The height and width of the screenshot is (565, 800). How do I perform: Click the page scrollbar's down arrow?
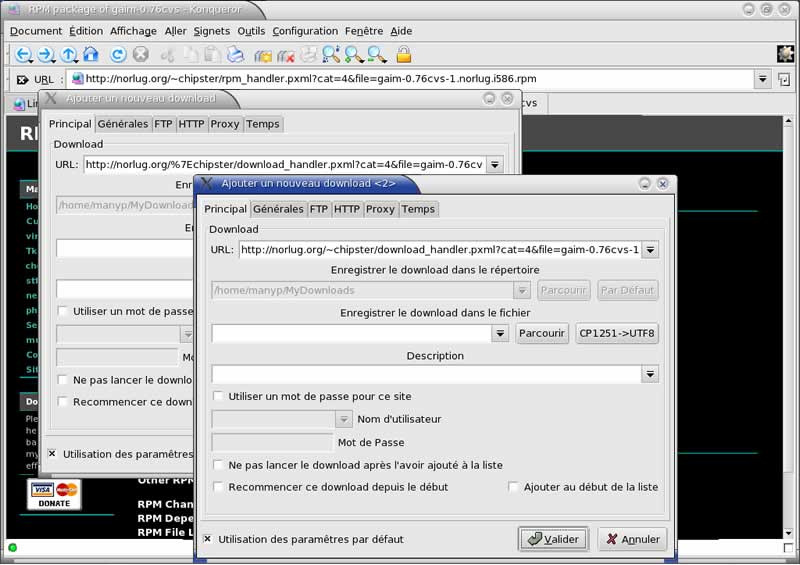(788, 533)
